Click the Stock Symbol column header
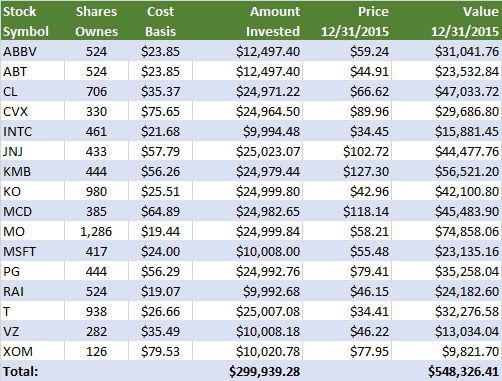Screen dimensions: 502x381 point(32,21)
